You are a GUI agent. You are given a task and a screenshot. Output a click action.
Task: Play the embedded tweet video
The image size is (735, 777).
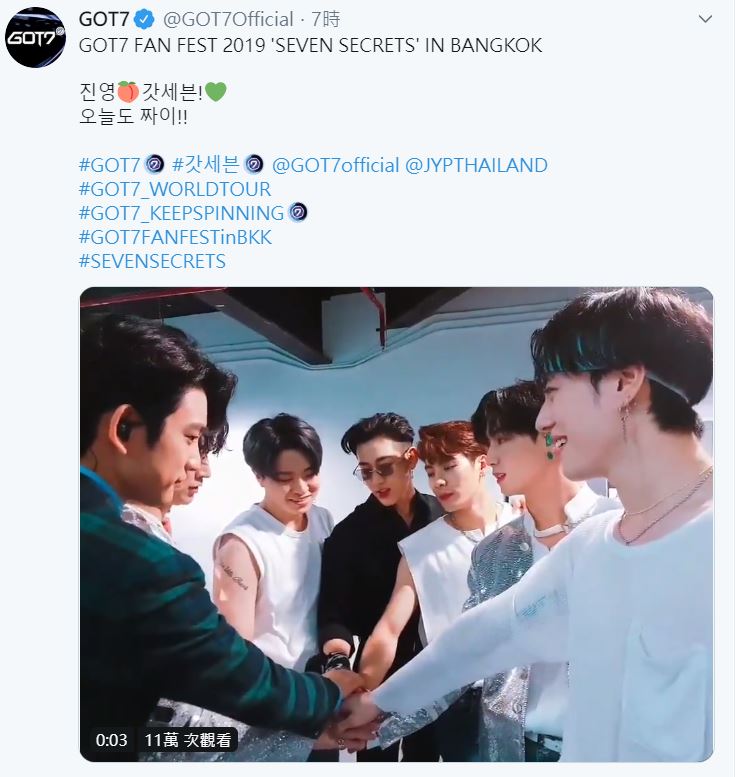(x=396, y=524)
